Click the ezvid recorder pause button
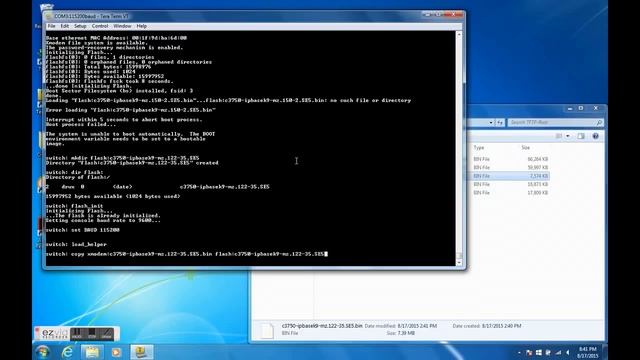This screenshot has width=640, height=360. click(x=76, y=333)
